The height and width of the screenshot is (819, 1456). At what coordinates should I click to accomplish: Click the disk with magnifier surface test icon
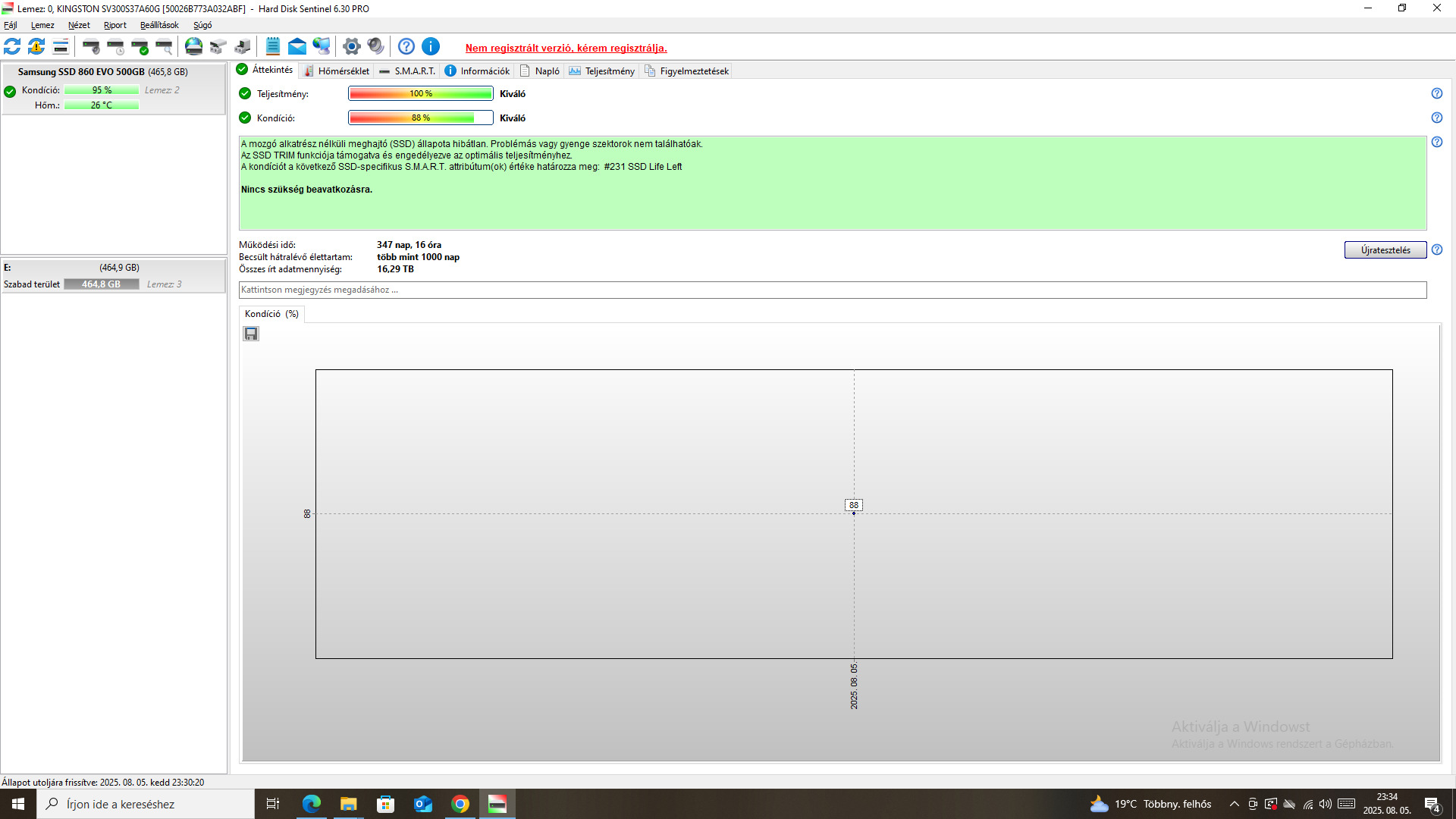164,47
